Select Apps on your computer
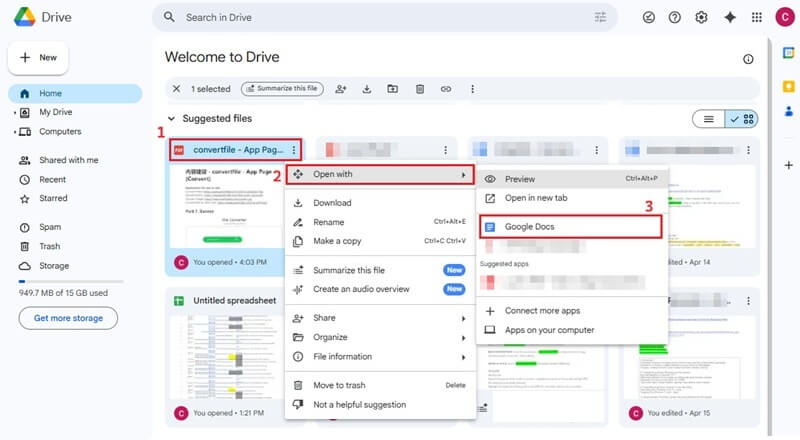 tap(572, 330)
